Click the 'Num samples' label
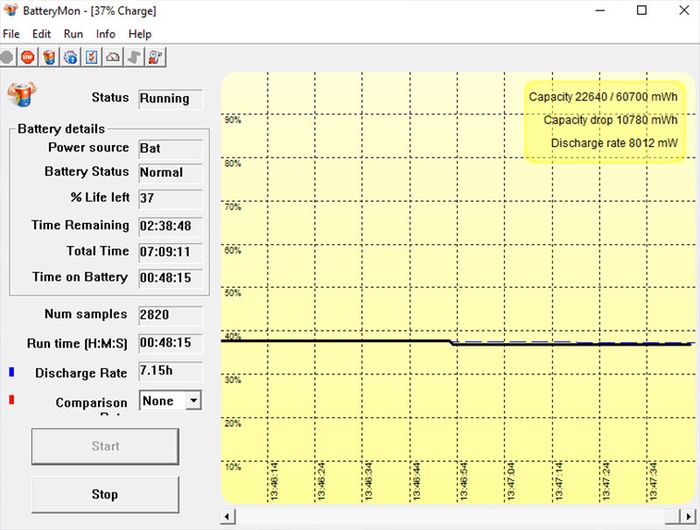This screenshot has height=530, width=700. pos(86,314)
